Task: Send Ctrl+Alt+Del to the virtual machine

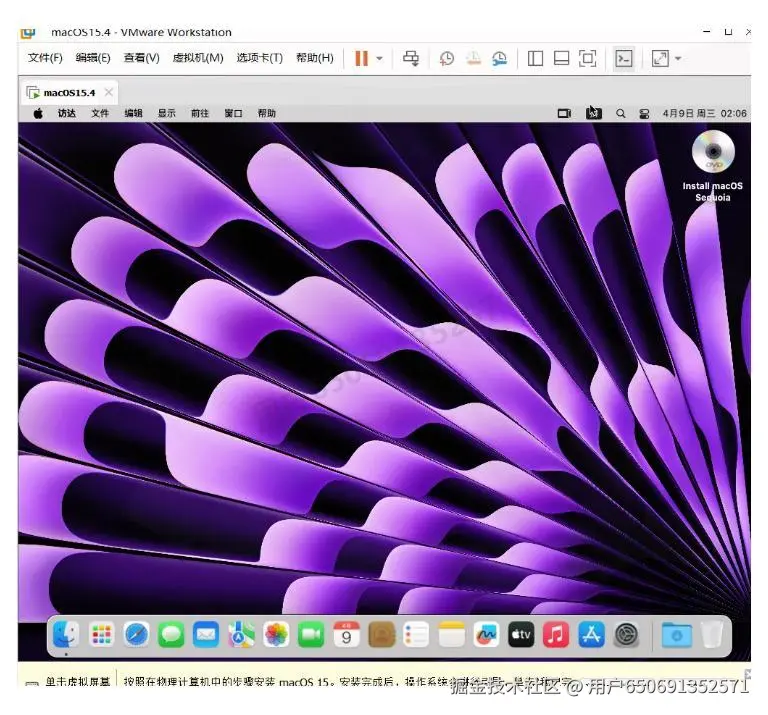Action: coord(410,58)
